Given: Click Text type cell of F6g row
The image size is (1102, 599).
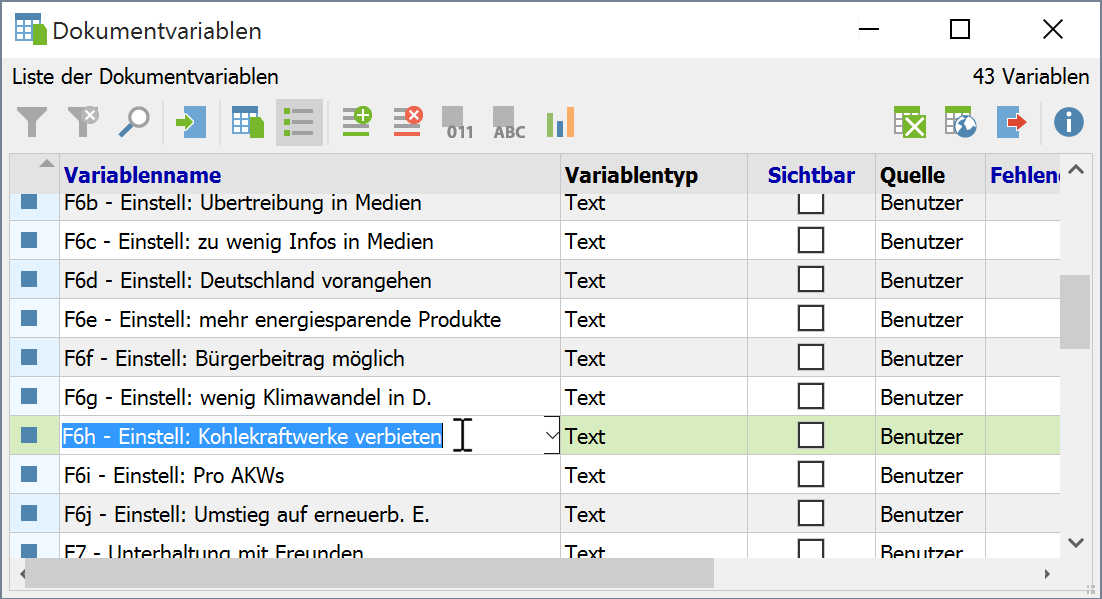Looking at the screenshot, I should pyautogui.click(x=654, y=397).
